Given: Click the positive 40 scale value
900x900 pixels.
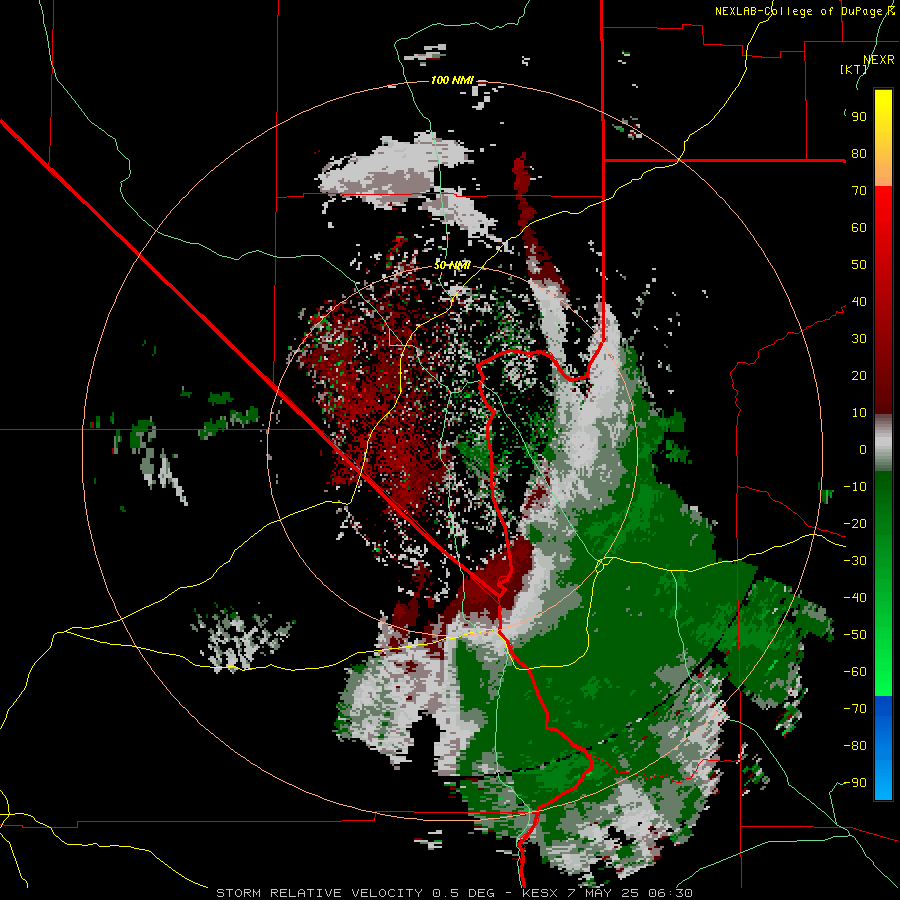Looking at the screenshot, I should [x=859, y=302].
